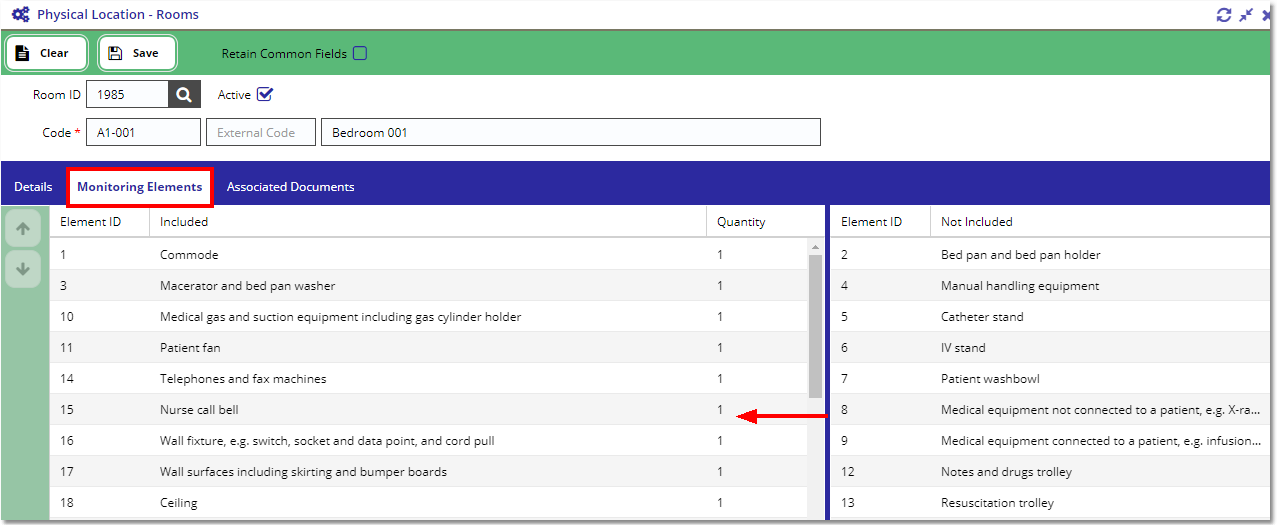Click the collapse window arrows icon
The height and width of the screenshot is (527, 1277).
[1246, 15]
